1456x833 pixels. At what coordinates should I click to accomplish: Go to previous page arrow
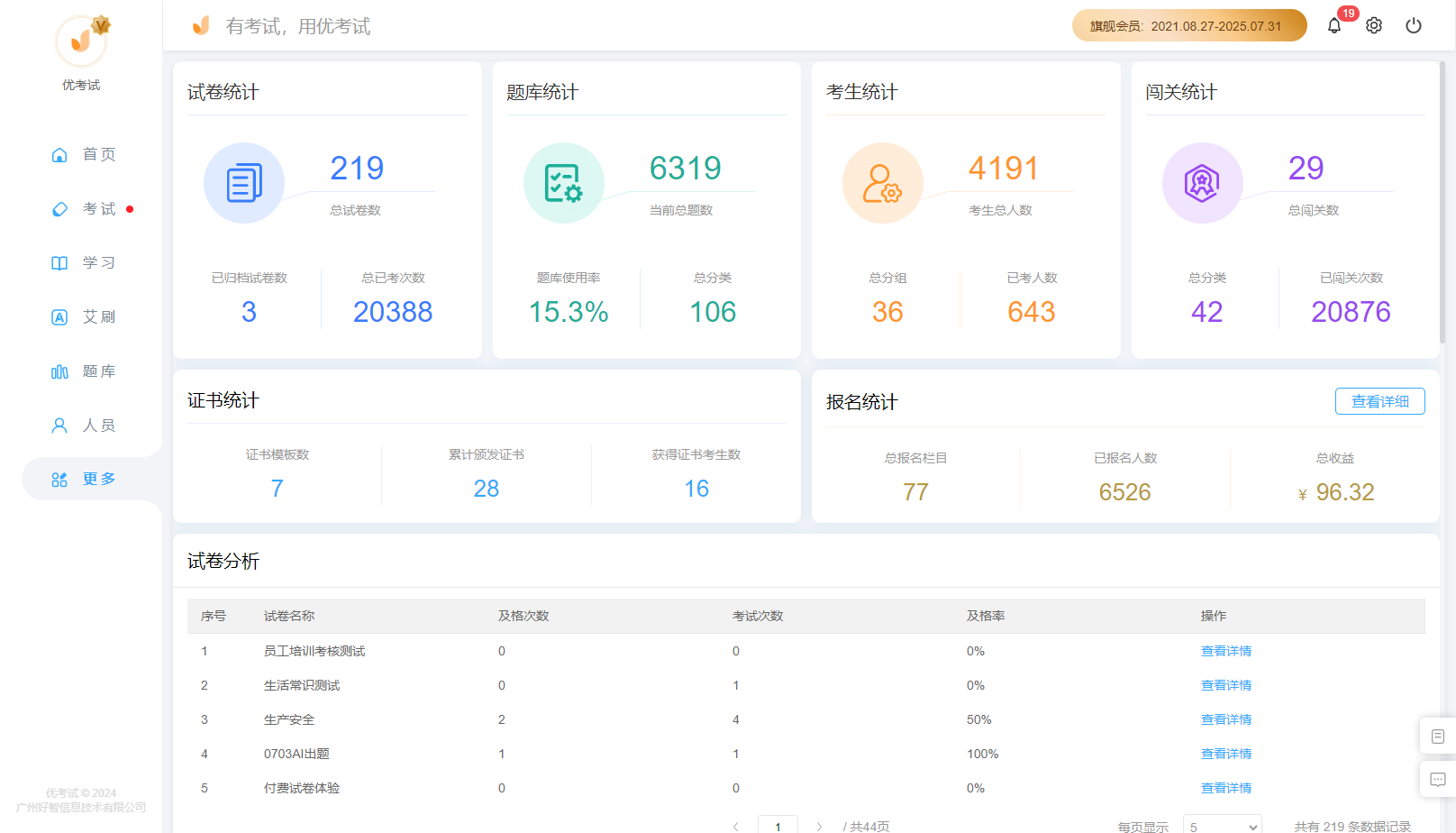[736, 827]
